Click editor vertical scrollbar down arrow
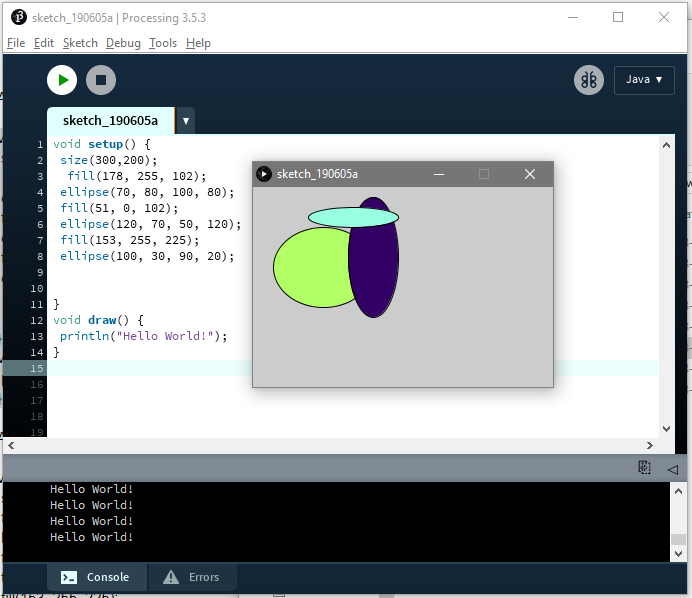 [x=666, y=429]
